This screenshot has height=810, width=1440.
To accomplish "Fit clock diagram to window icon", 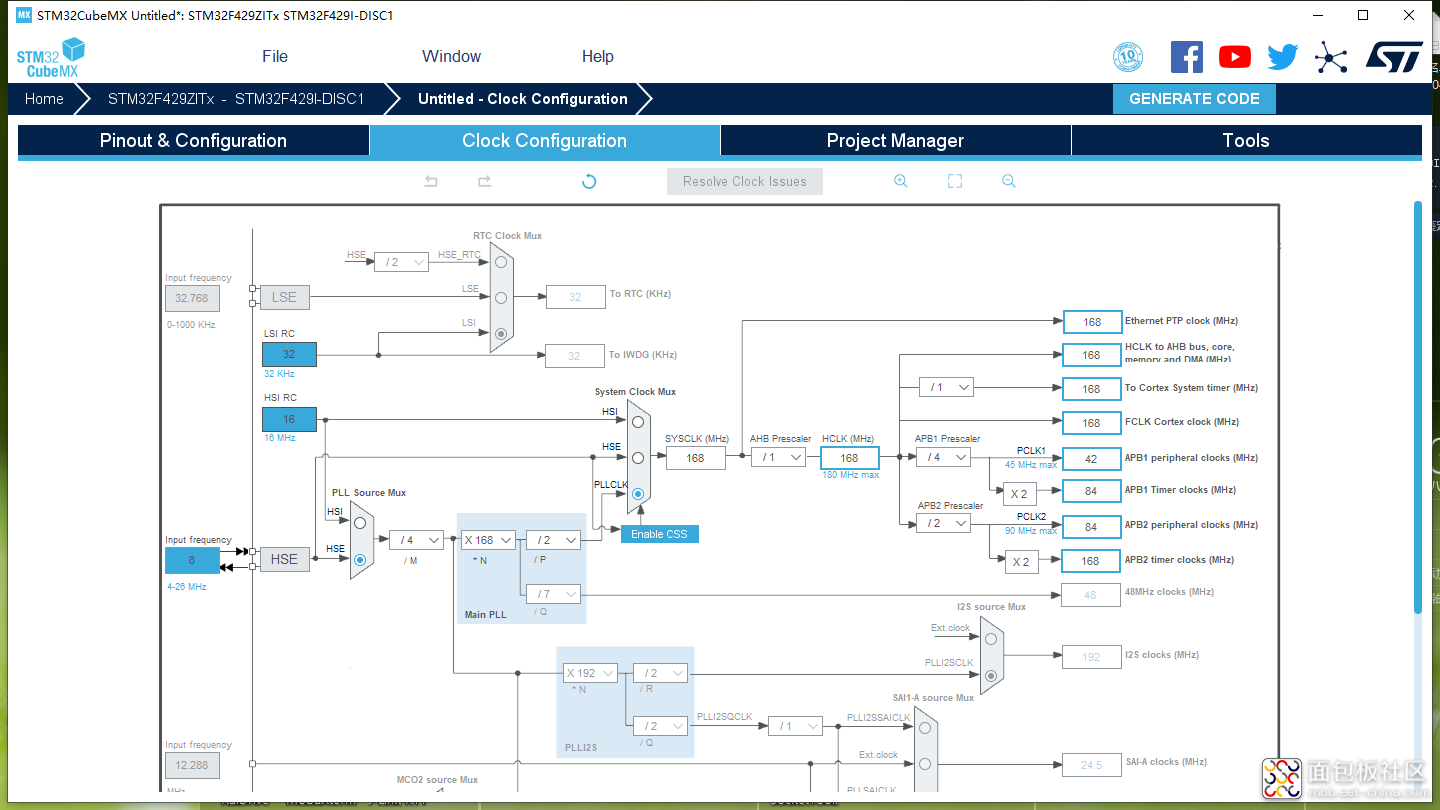I will [955, 181].
